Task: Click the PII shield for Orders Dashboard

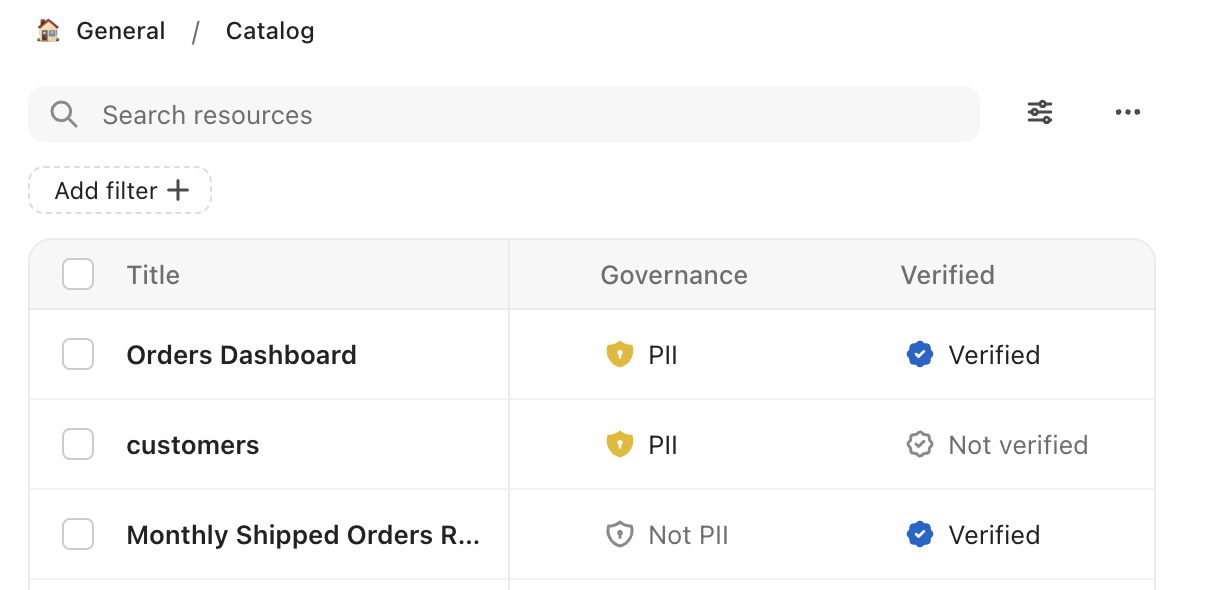Action: coord(620,355)
